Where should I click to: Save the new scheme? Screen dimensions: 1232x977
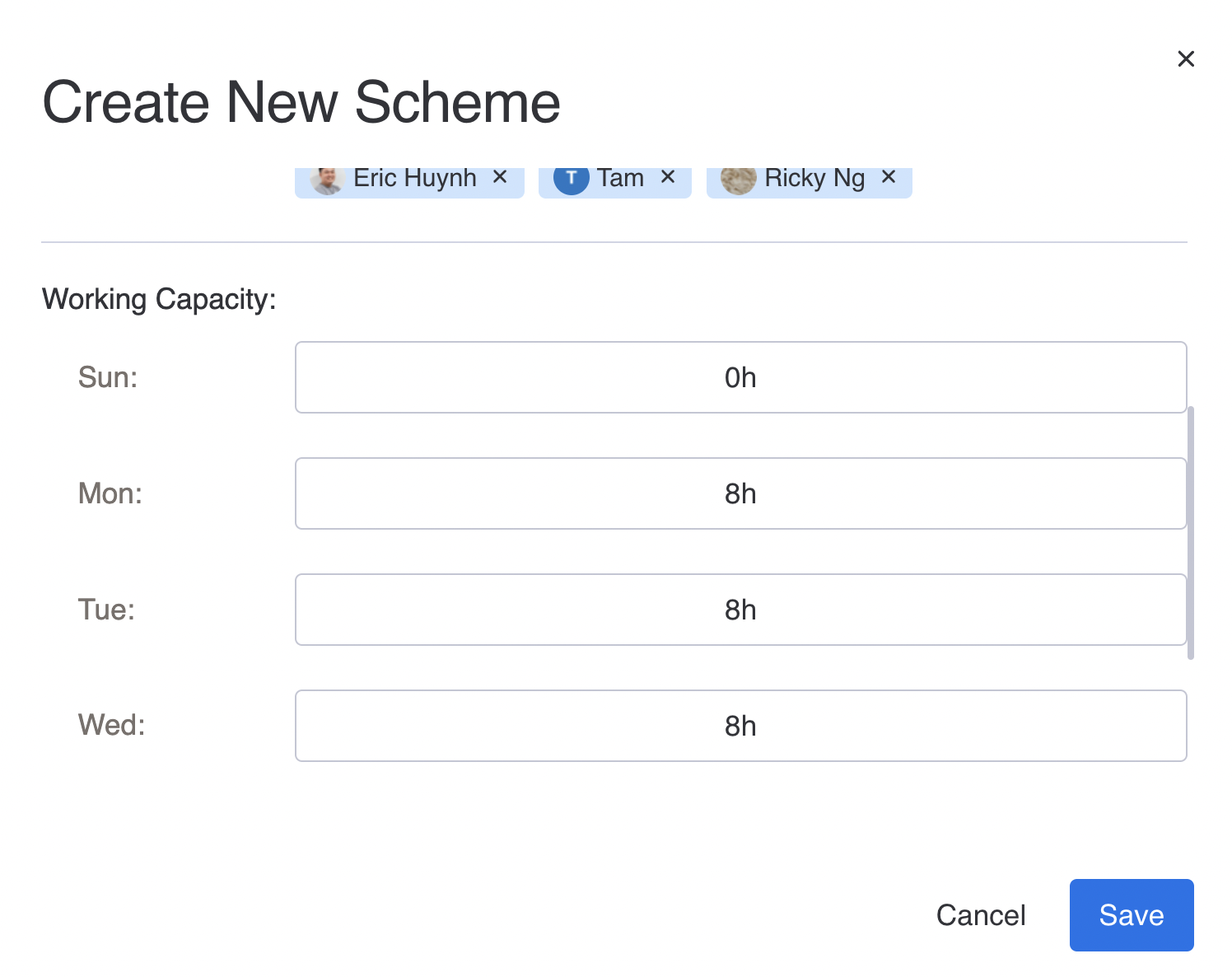[x=1131, y=915]
